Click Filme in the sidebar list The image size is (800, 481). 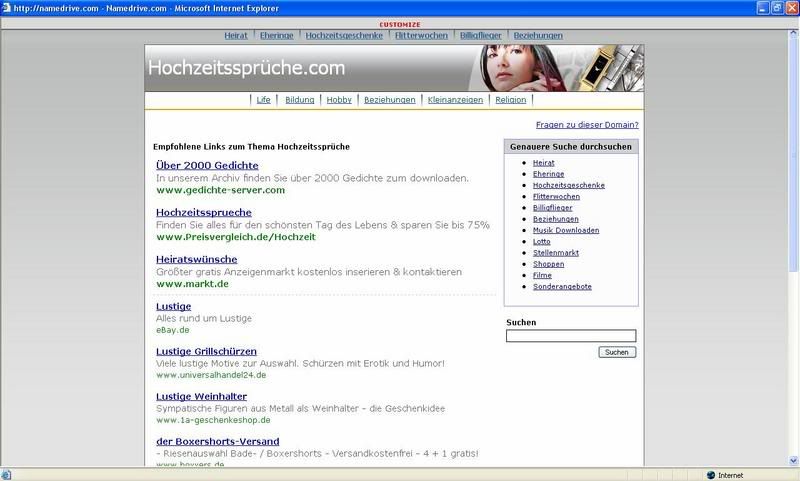(x=542, y=275)
